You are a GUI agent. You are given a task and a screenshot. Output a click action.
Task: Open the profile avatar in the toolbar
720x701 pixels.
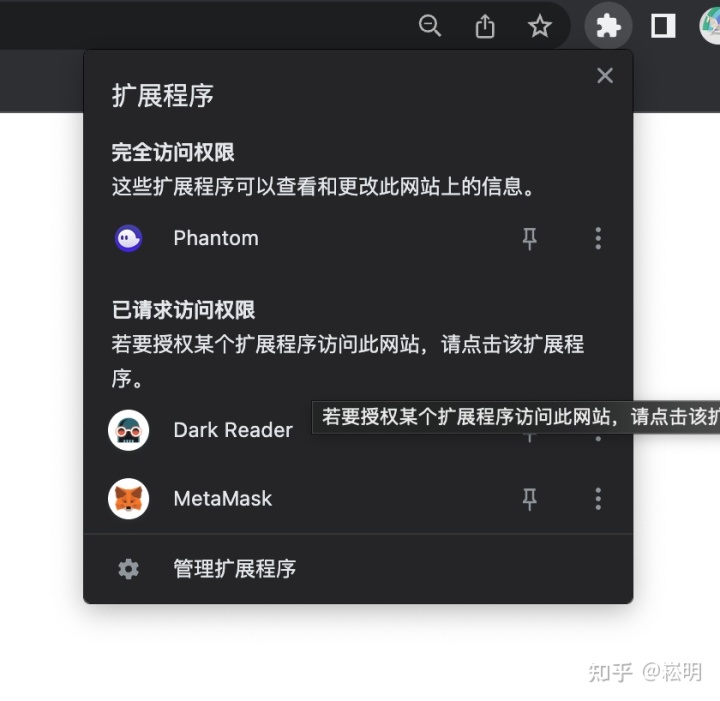(711, 27)
